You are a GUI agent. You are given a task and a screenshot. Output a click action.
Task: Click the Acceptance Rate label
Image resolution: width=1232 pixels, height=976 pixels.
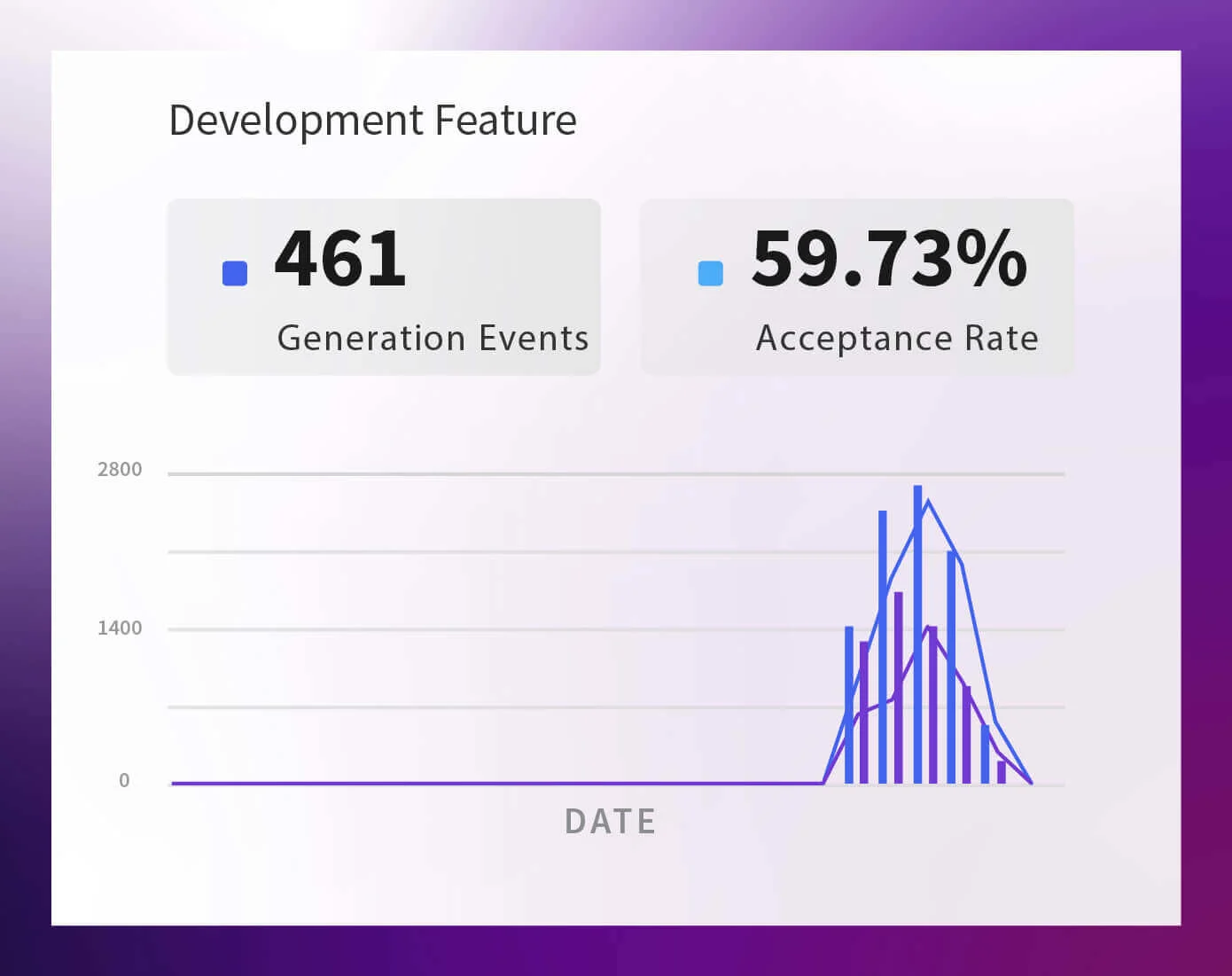(897, 339)
